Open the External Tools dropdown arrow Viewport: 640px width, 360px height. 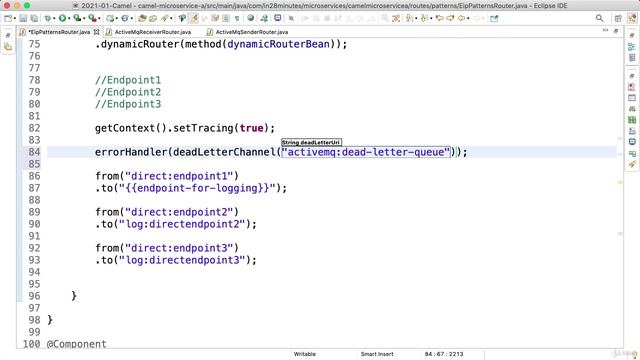[x=99, y=18]
